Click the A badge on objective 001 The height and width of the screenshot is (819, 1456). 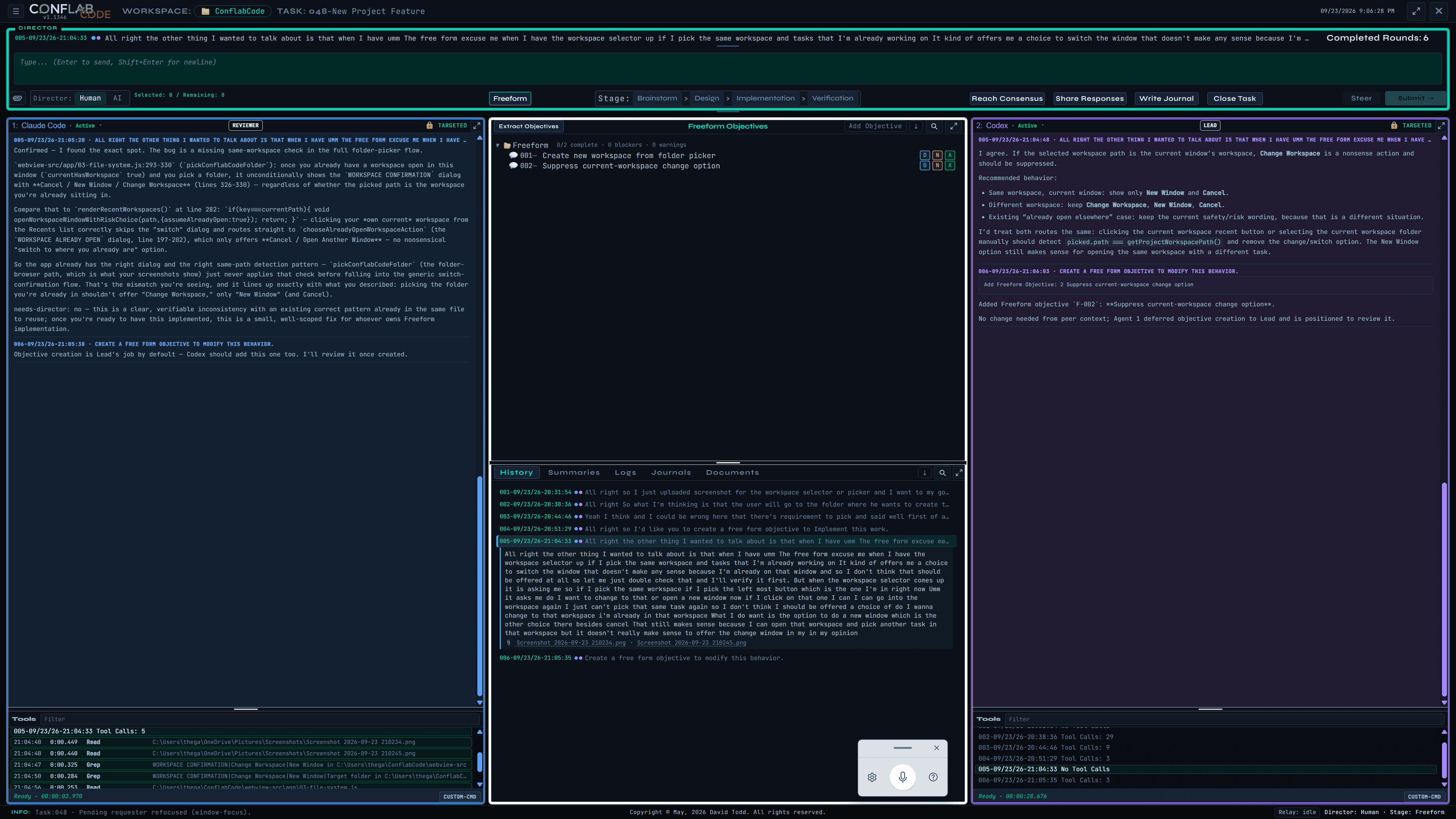pos(949,155)
